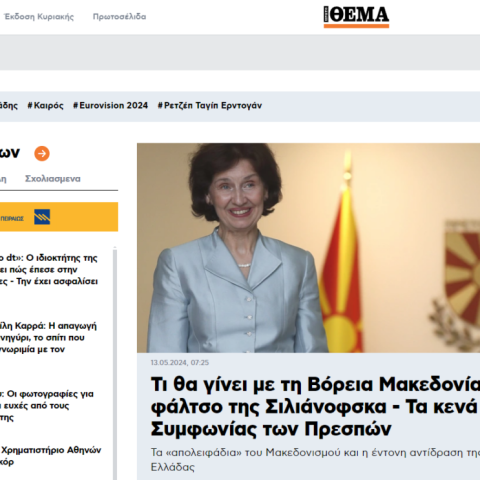Click the 13.05.2024, 07:25 timestamp
Image resolution: width=480 pixels, height=480 pixels.
(x=180, y=362)
